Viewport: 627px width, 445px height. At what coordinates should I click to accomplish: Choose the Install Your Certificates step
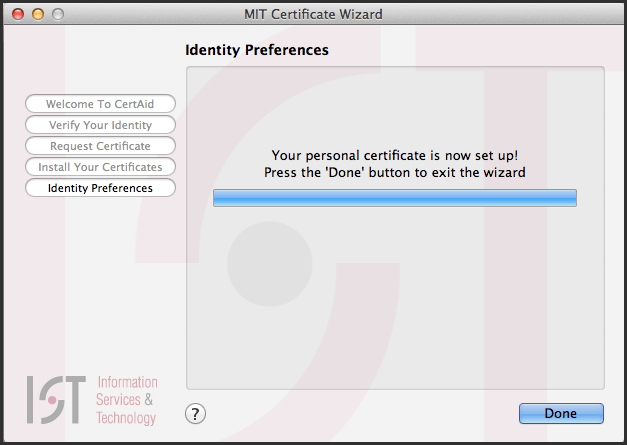click(x=100, y=167)
